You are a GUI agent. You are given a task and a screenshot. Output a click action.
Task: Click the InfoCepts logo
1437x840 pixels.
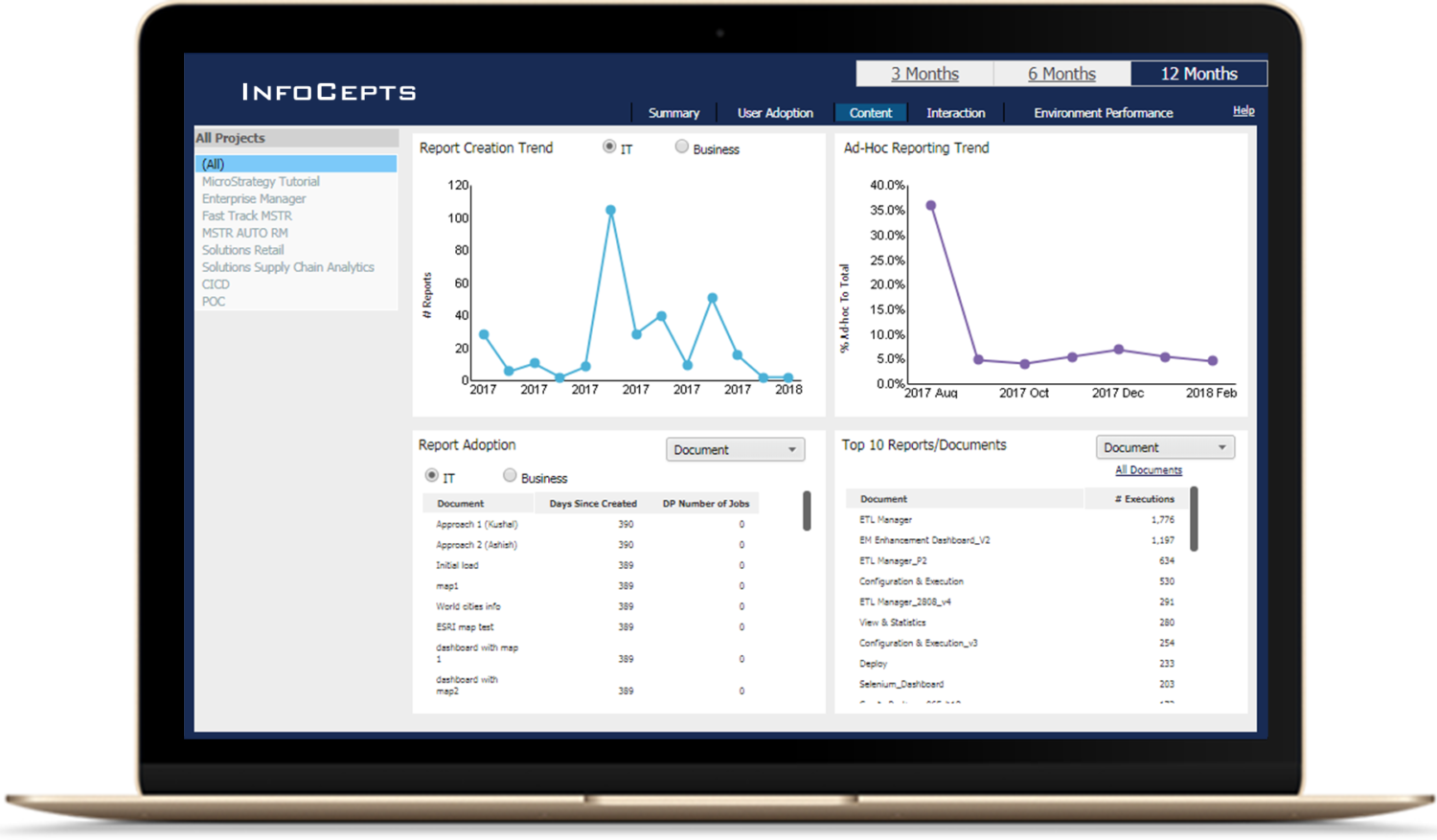(329, 92)
